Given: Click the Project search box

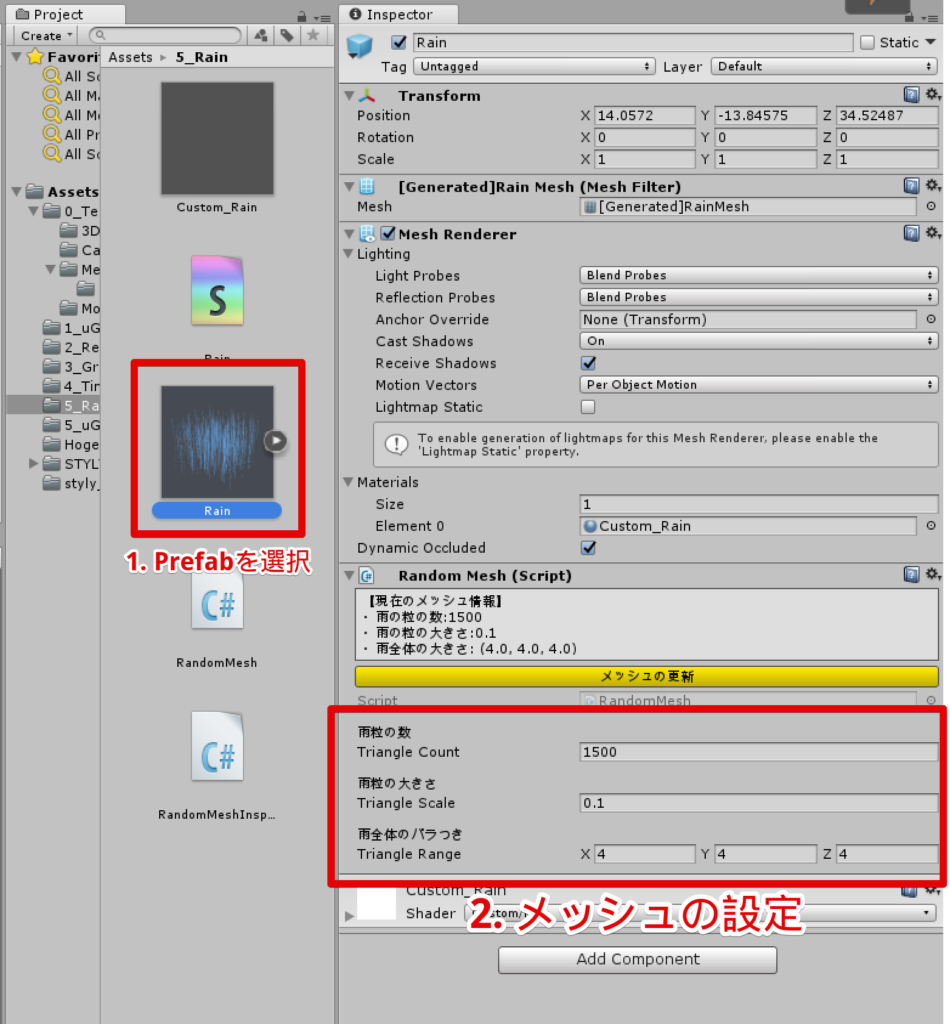Looking at the screenshot, I should click(166, 35).
